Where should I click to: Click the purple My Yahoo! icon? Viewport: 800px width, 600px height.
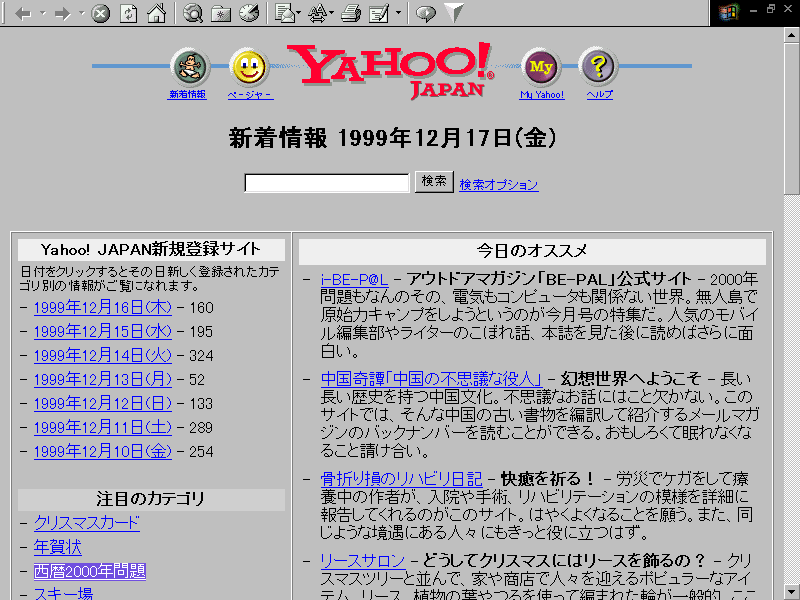pos(541,67)
